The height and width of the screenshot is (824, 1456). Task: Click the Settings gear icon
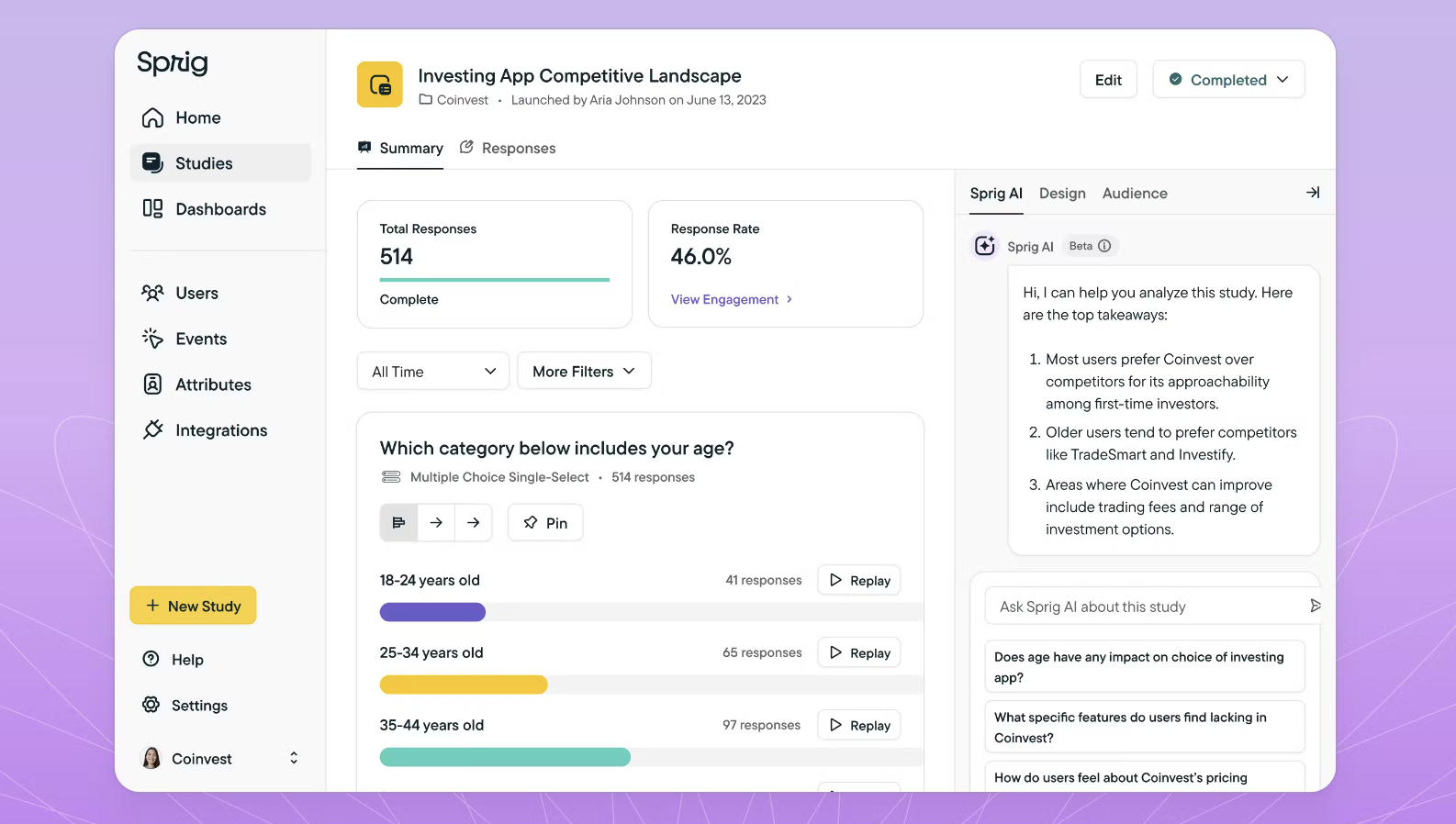coord(151,705)
